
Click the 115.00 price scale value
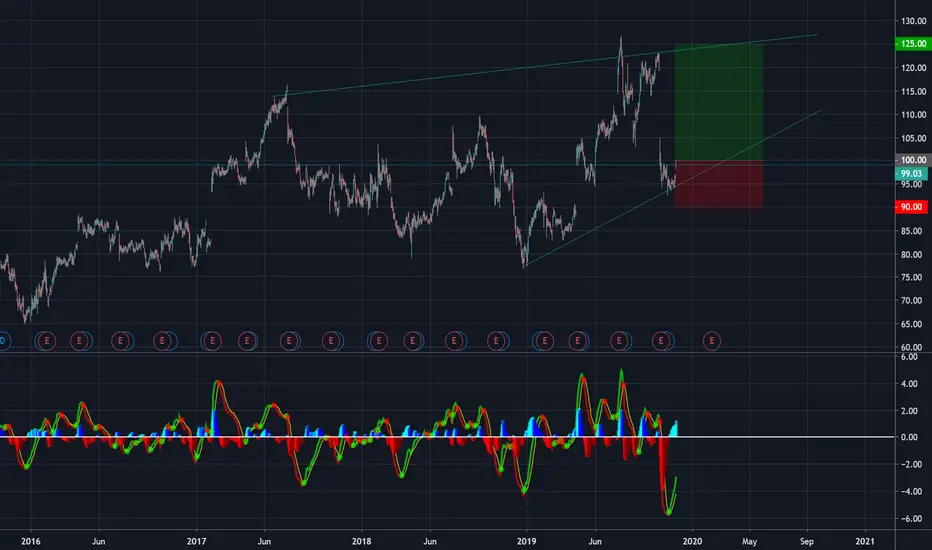[914, 92]
